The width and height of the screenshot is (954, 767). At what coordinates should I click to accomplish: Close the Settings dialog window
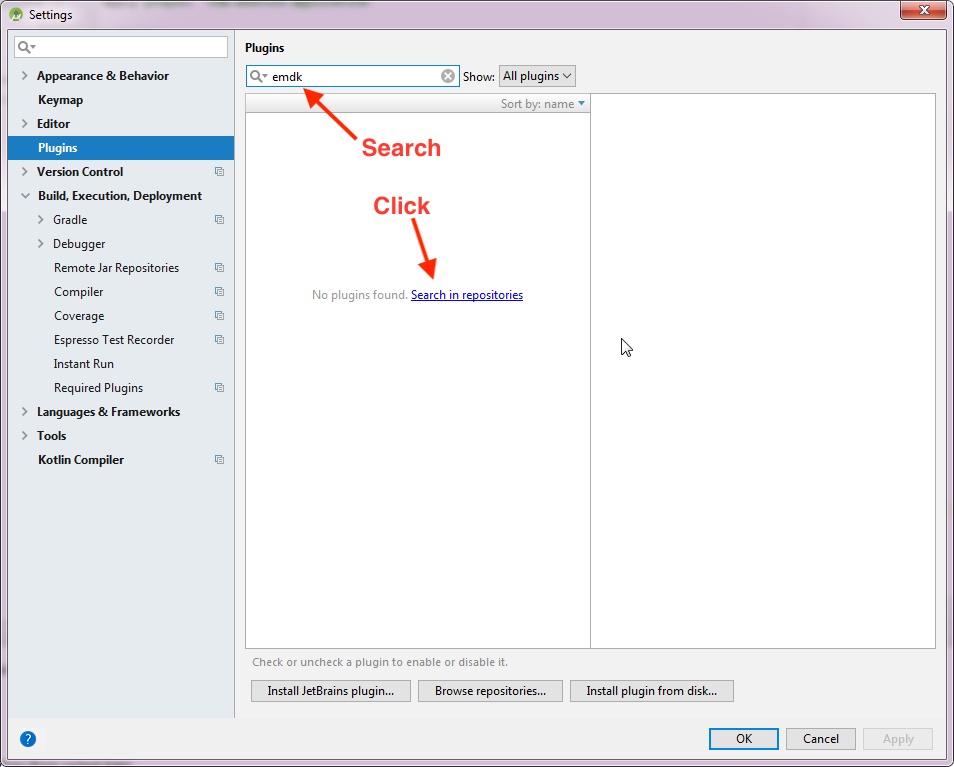coord(924,10)
